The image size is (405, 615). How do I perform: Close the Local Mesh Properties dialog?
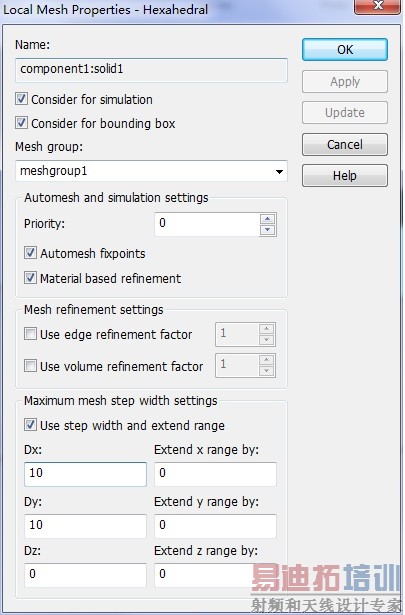tap(378, 6)
